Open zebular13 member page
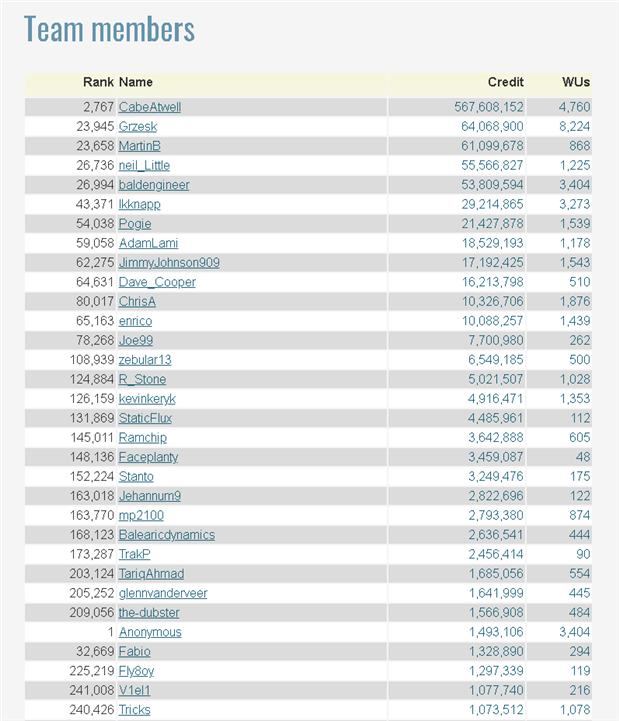This screenshot has width=619, height=721. 145,360
